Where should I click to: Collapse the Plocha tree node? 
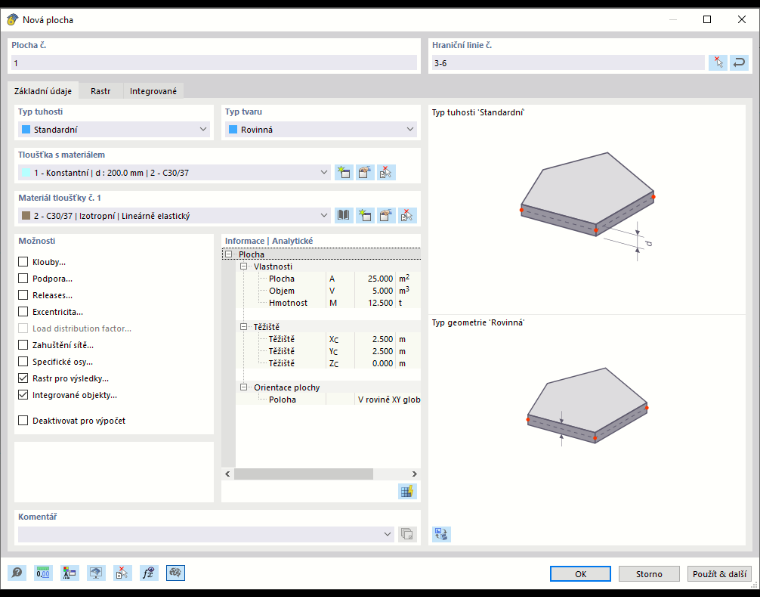pos(228,254)
